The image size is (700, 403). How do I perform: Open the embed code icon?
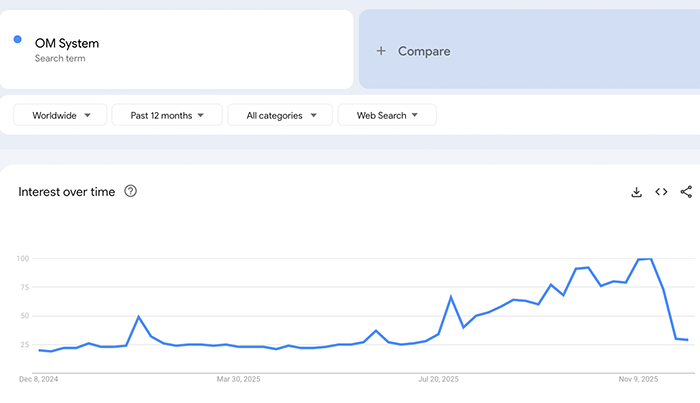click(x=661, y=192)
